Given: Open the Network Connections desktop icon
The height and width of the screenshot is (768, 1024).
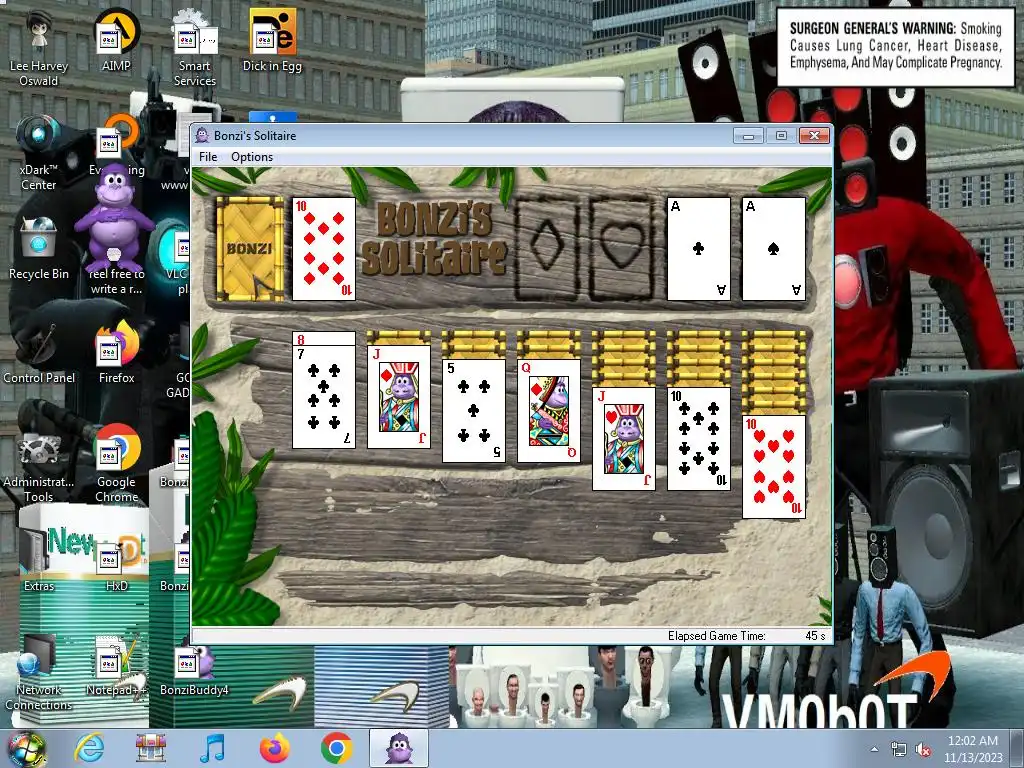Looking at the screenshot, I should (x=39, y=673).
